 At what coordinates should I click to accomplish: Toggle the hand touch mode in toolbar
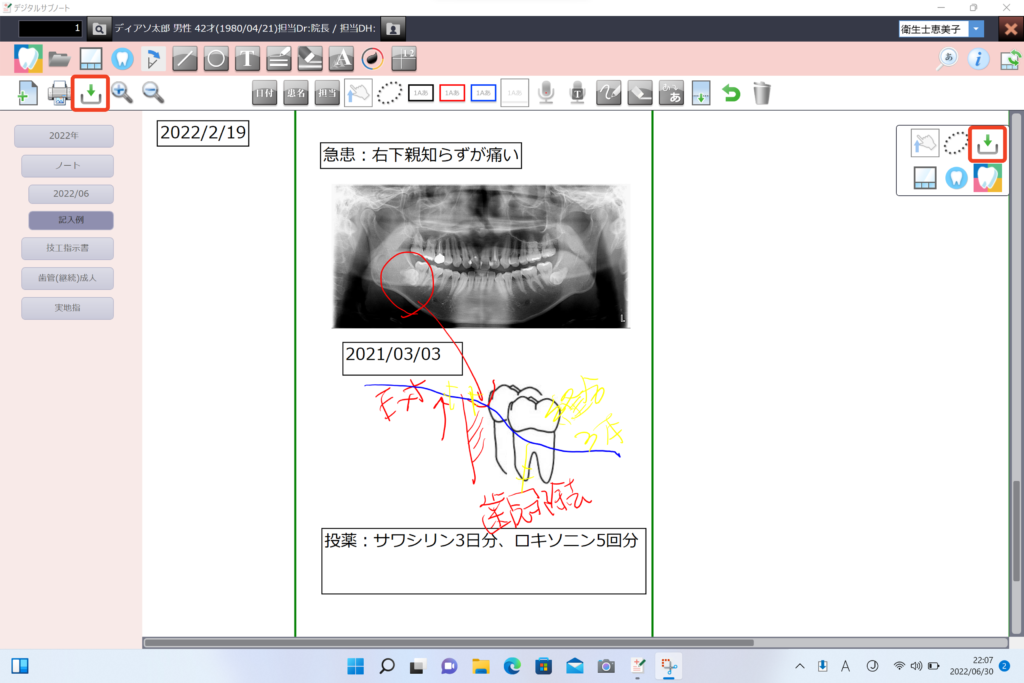tap(358, 93)
